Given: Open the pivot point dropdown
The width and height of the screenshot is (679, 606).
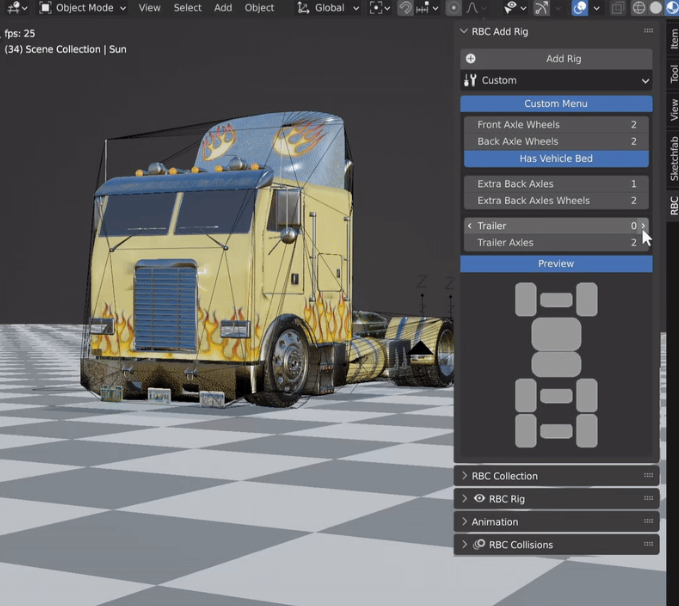Looking at the screenshot, I should point(379,8).
